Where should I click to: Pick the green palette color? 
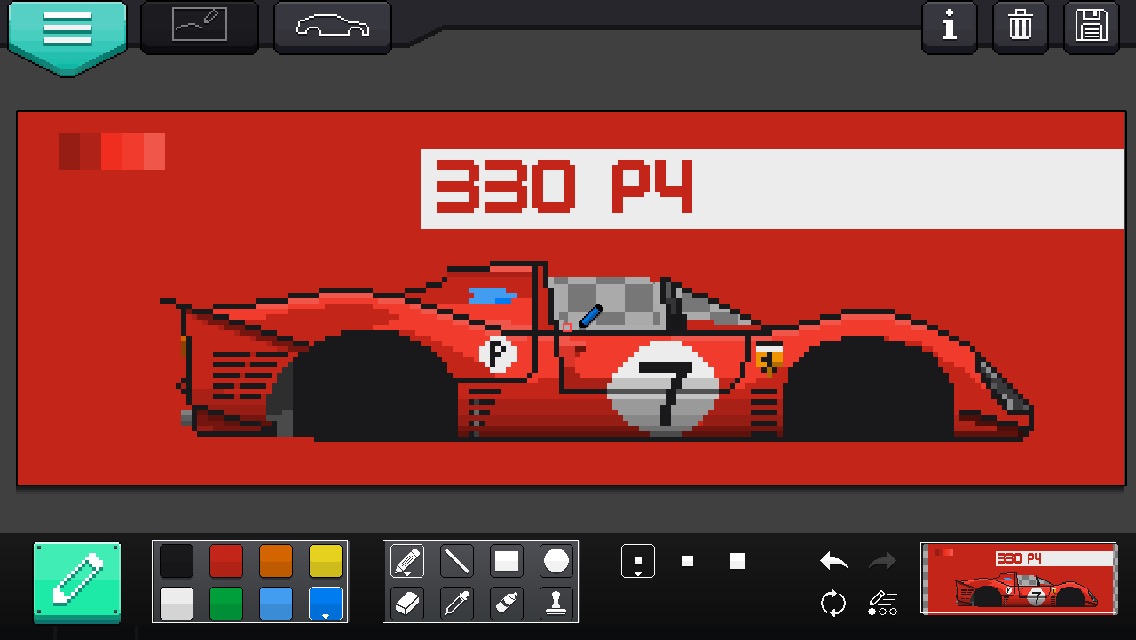coord(225,603)
